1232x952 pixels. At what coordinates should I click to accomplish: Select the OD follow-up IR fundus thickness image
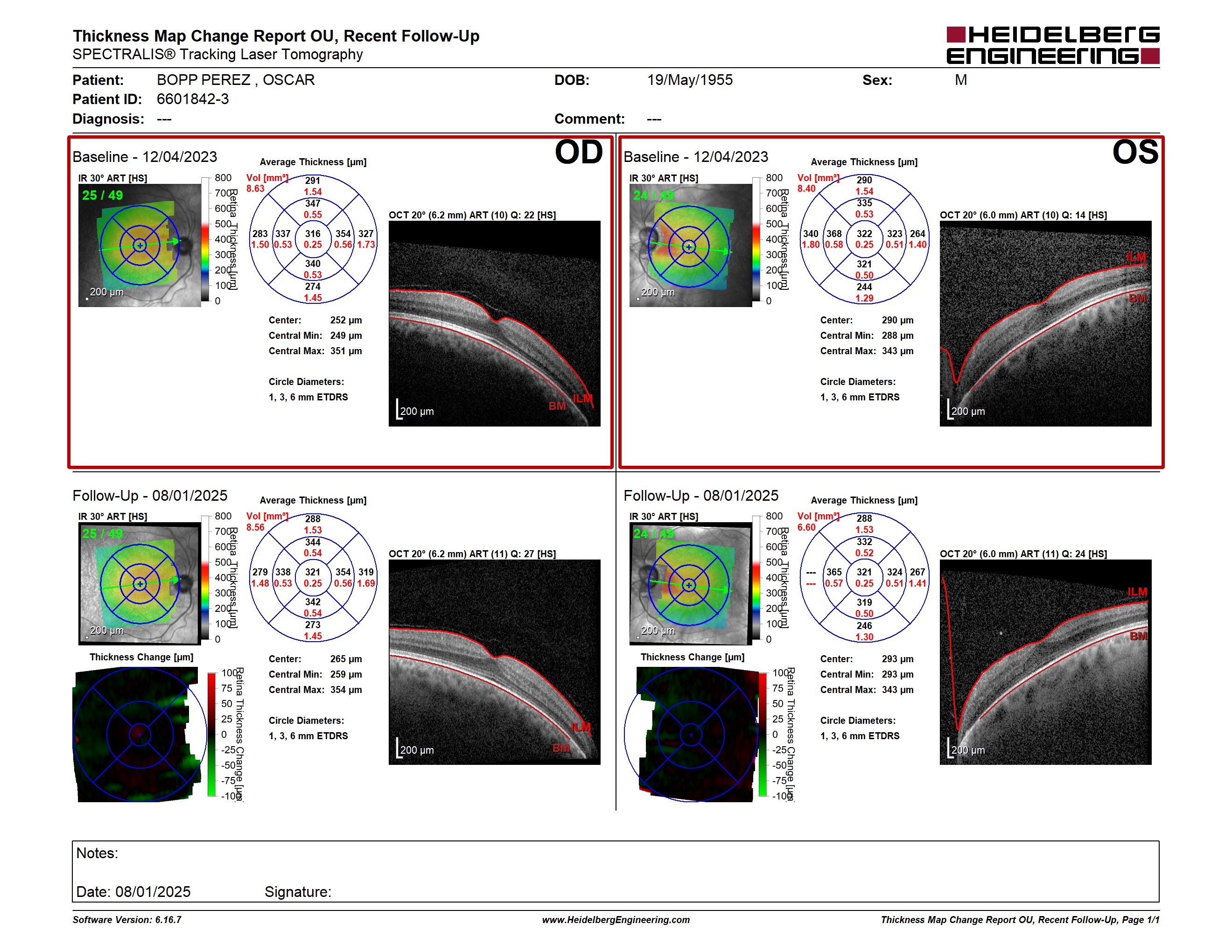[140, 584]
